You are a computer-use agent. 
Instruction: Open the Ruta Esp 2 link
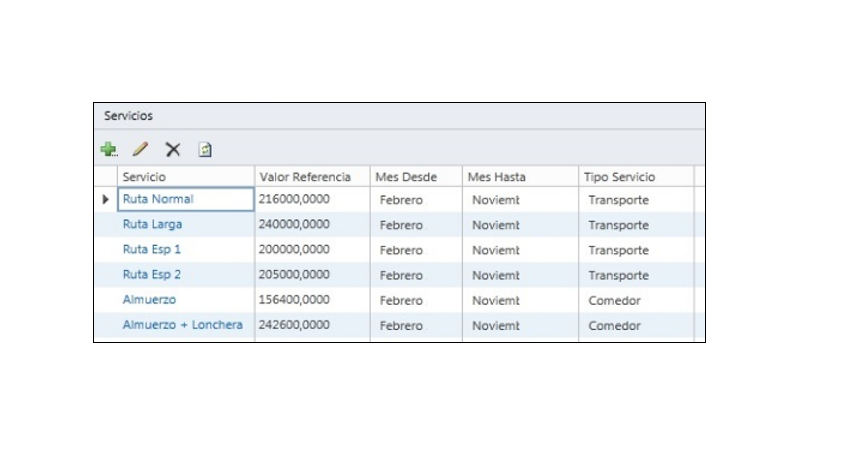click(x=152, y=274)
